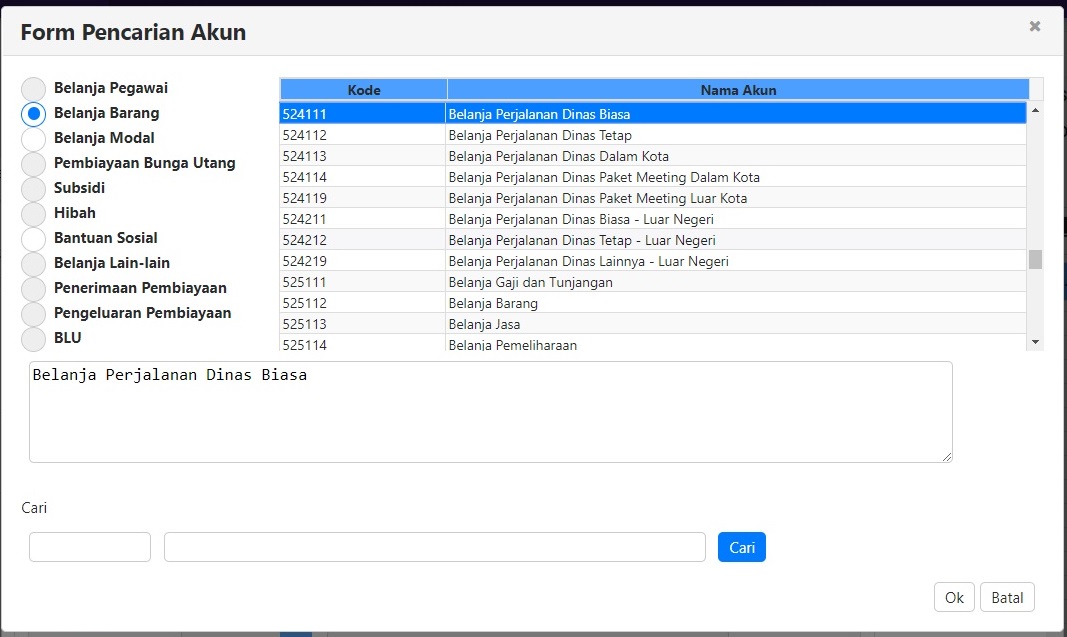Click the Nama Akun column header

(x=738, y=90)
